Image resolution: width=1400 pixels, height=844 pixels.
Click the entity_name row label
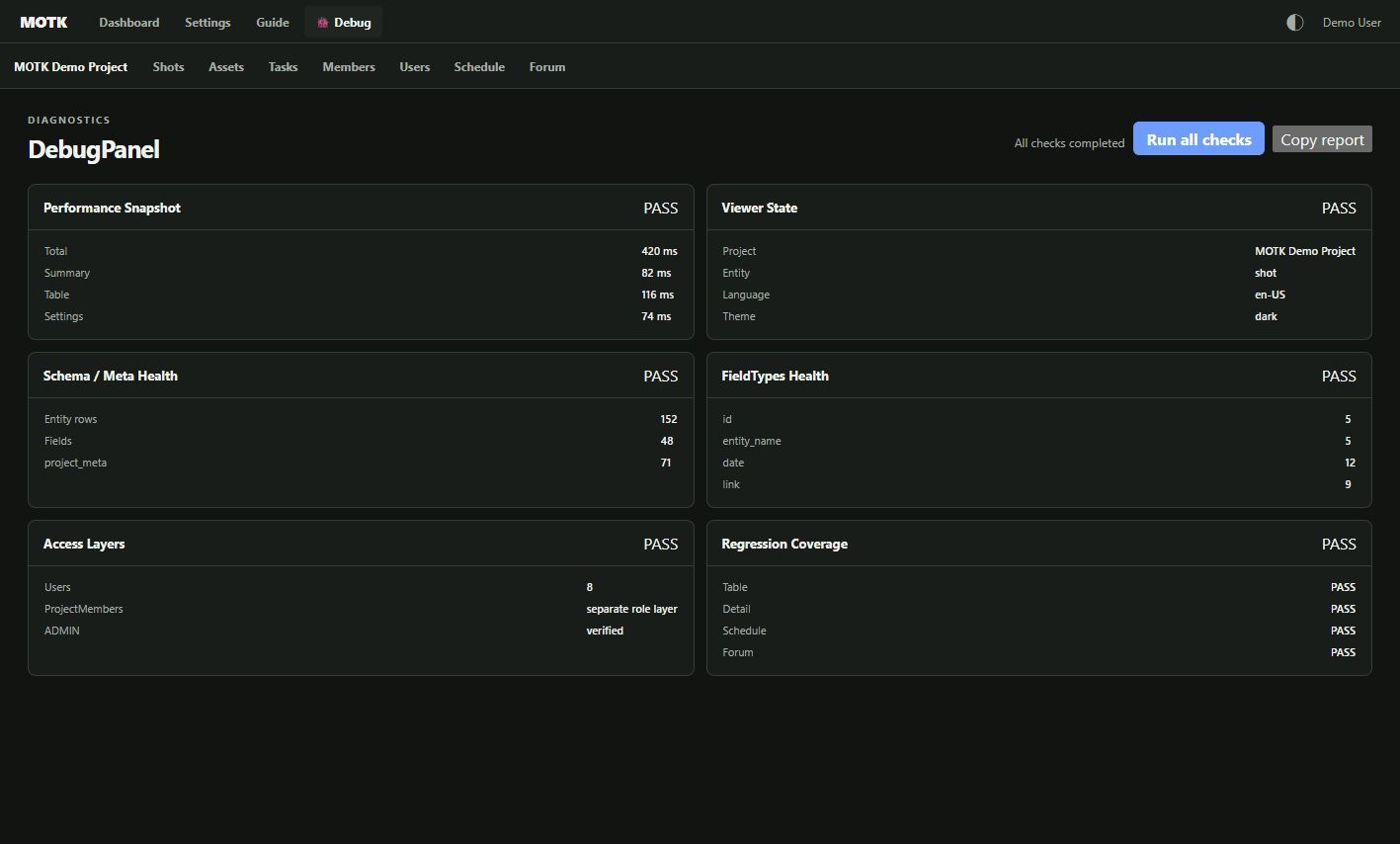pyautogui.click(x=752, y=441)
